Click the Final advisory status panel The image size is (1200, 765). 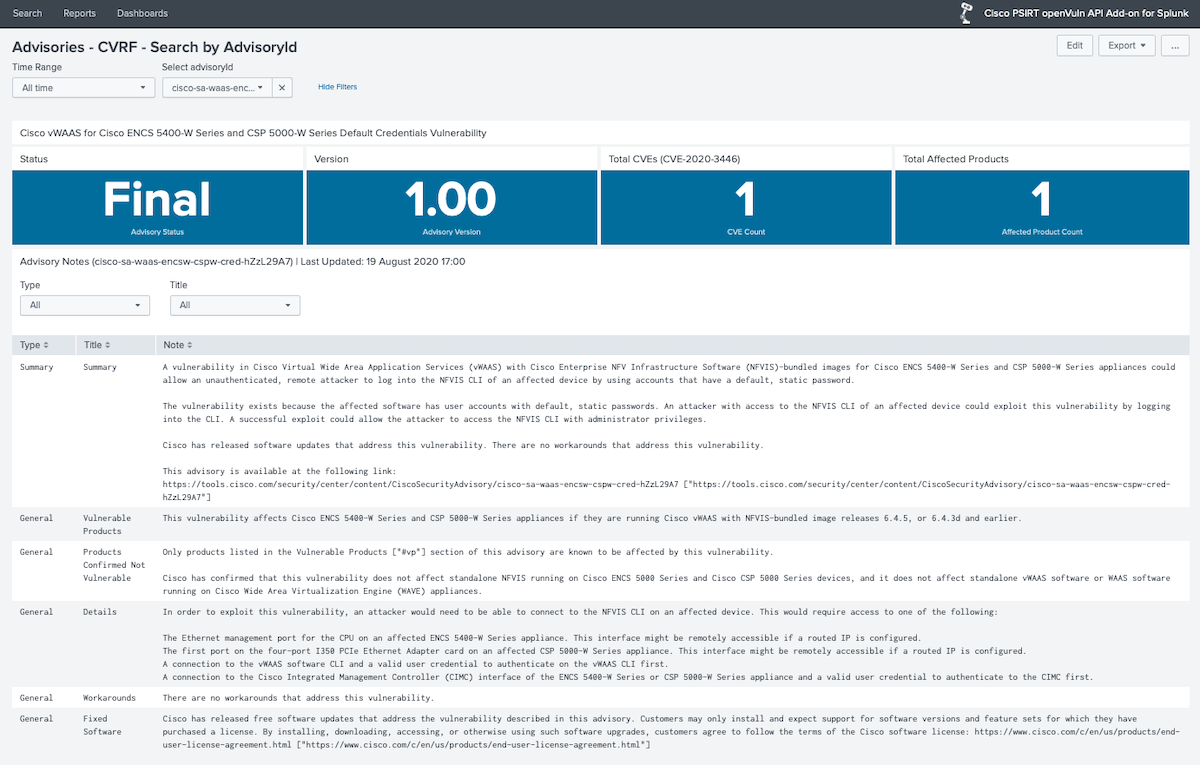coord(157,207)
